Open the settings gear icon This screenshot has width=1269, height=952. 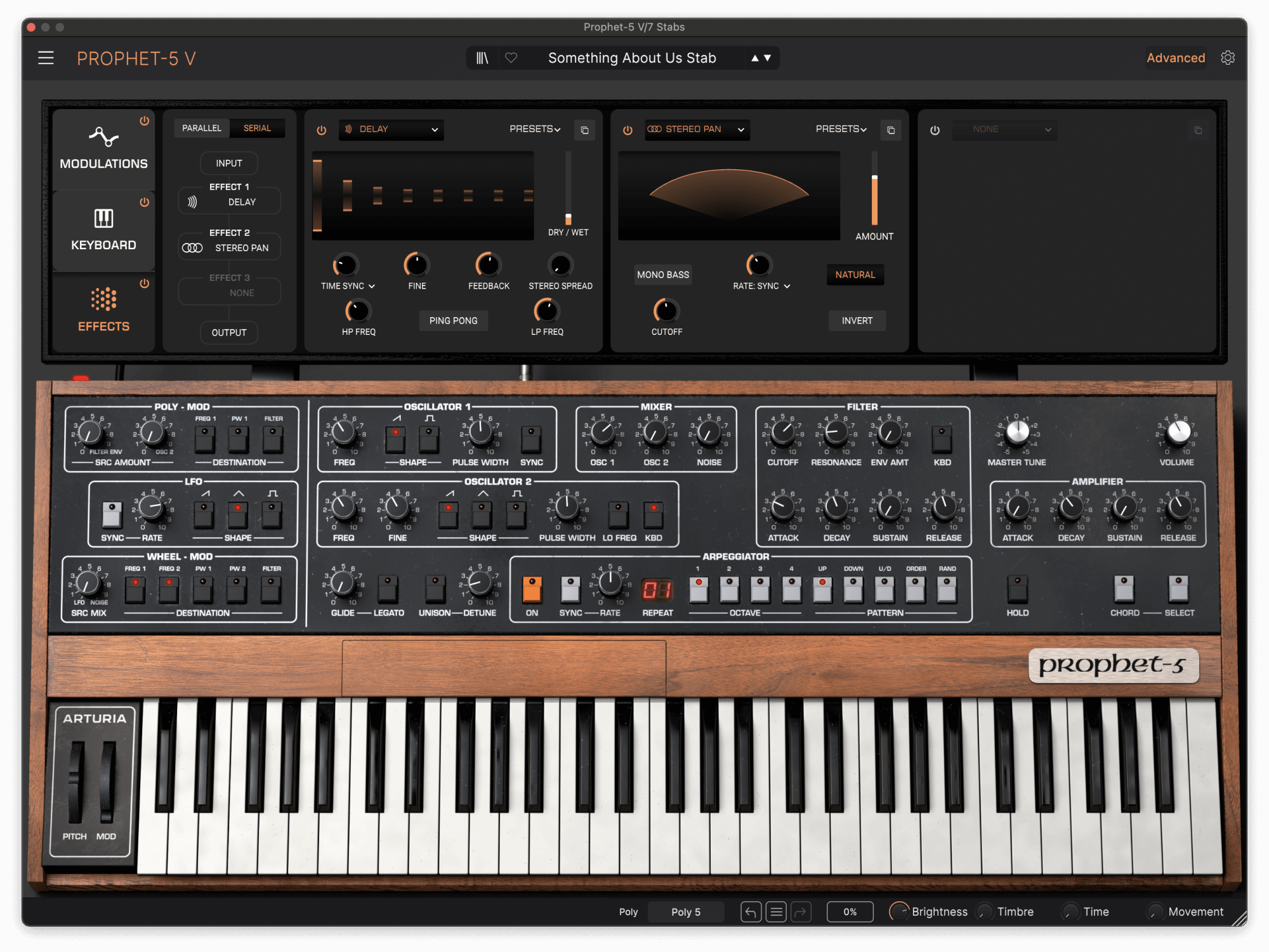(1228, 58)
